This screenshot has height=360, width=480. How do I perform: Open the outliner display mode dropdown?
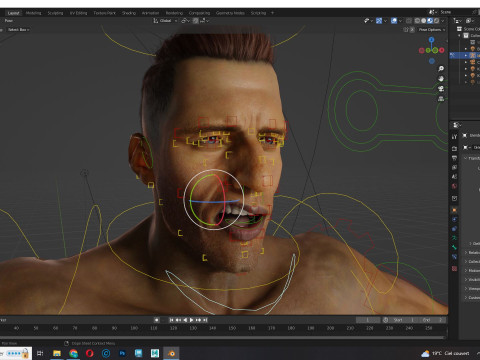click(x=458, y=21)
